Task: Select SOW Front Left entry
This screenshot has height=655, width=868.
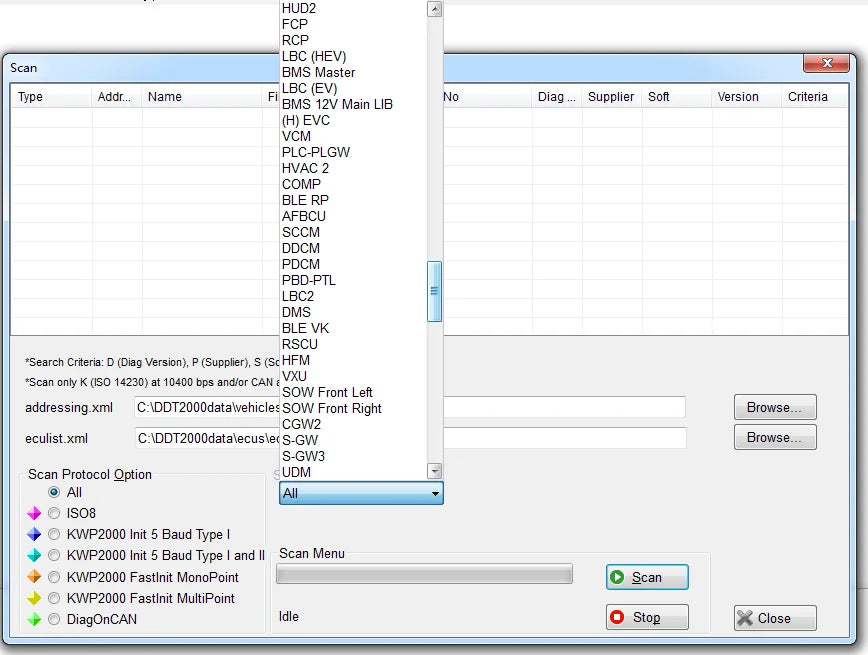Action: 353,393
